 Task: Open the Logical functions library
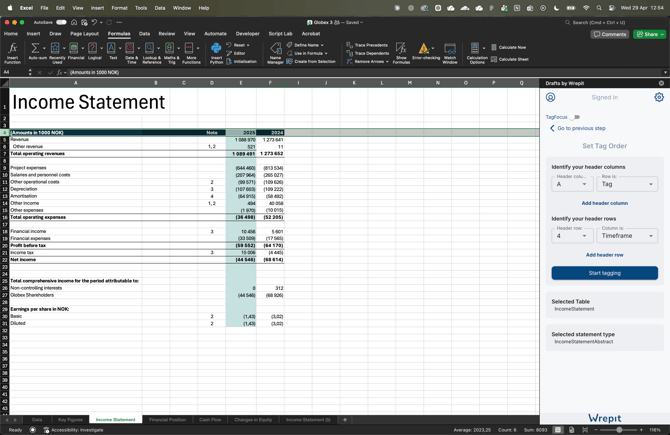[x=94, y=51]
